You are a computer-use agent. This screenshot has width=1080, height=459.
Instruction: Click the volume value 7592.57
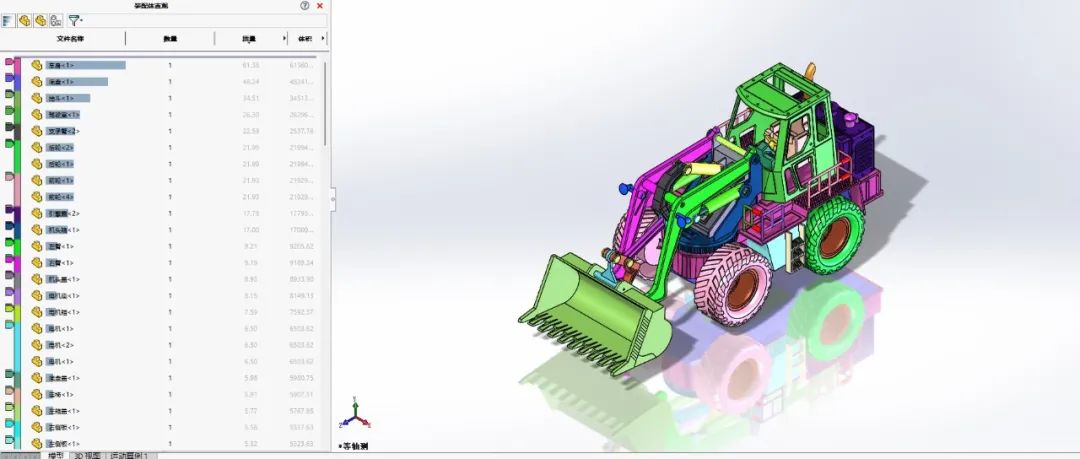click(x=302, y=312)
